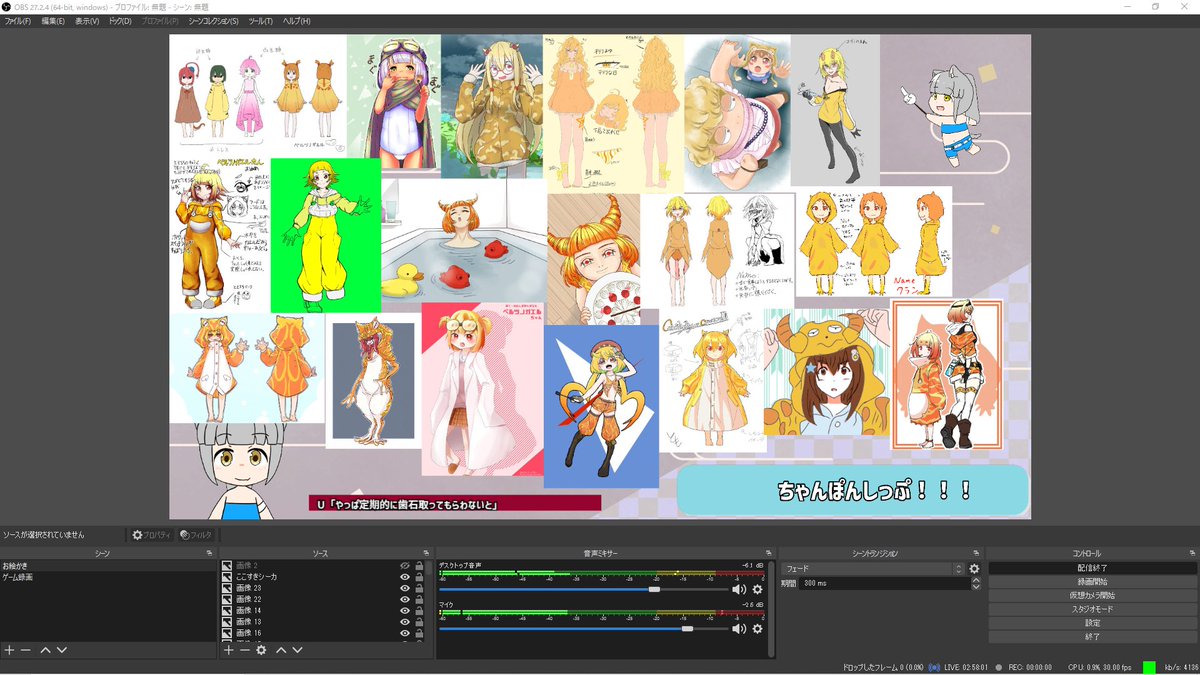Undock the 音声ミキサー panel popout icon

[770, 553]
